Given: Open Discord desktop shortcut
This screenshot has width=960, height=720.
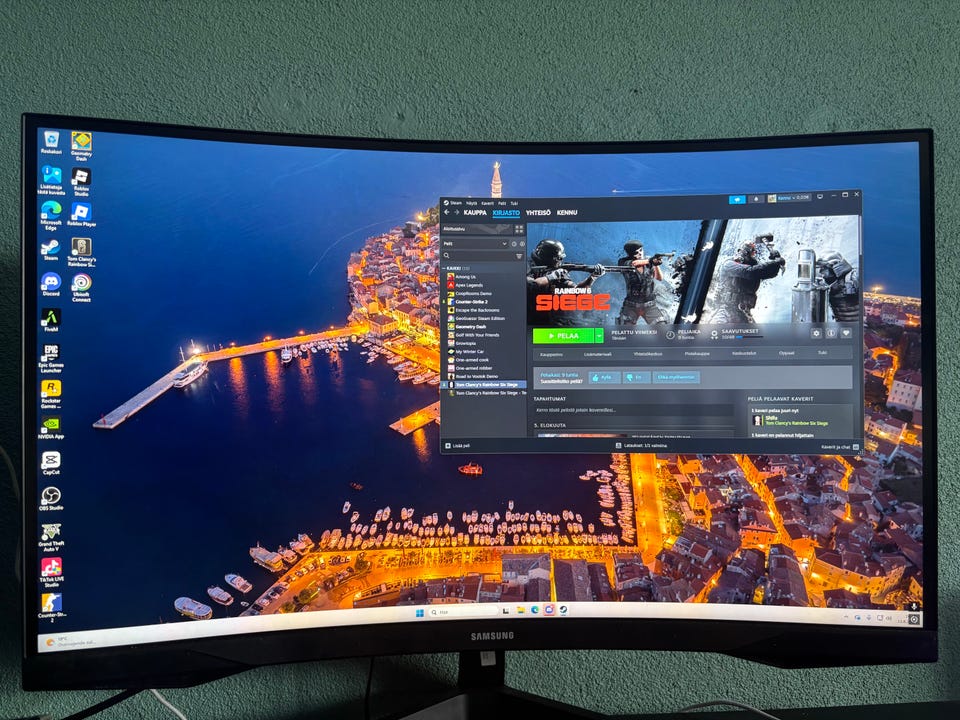Looking at the screenshot, I should 51,285.
